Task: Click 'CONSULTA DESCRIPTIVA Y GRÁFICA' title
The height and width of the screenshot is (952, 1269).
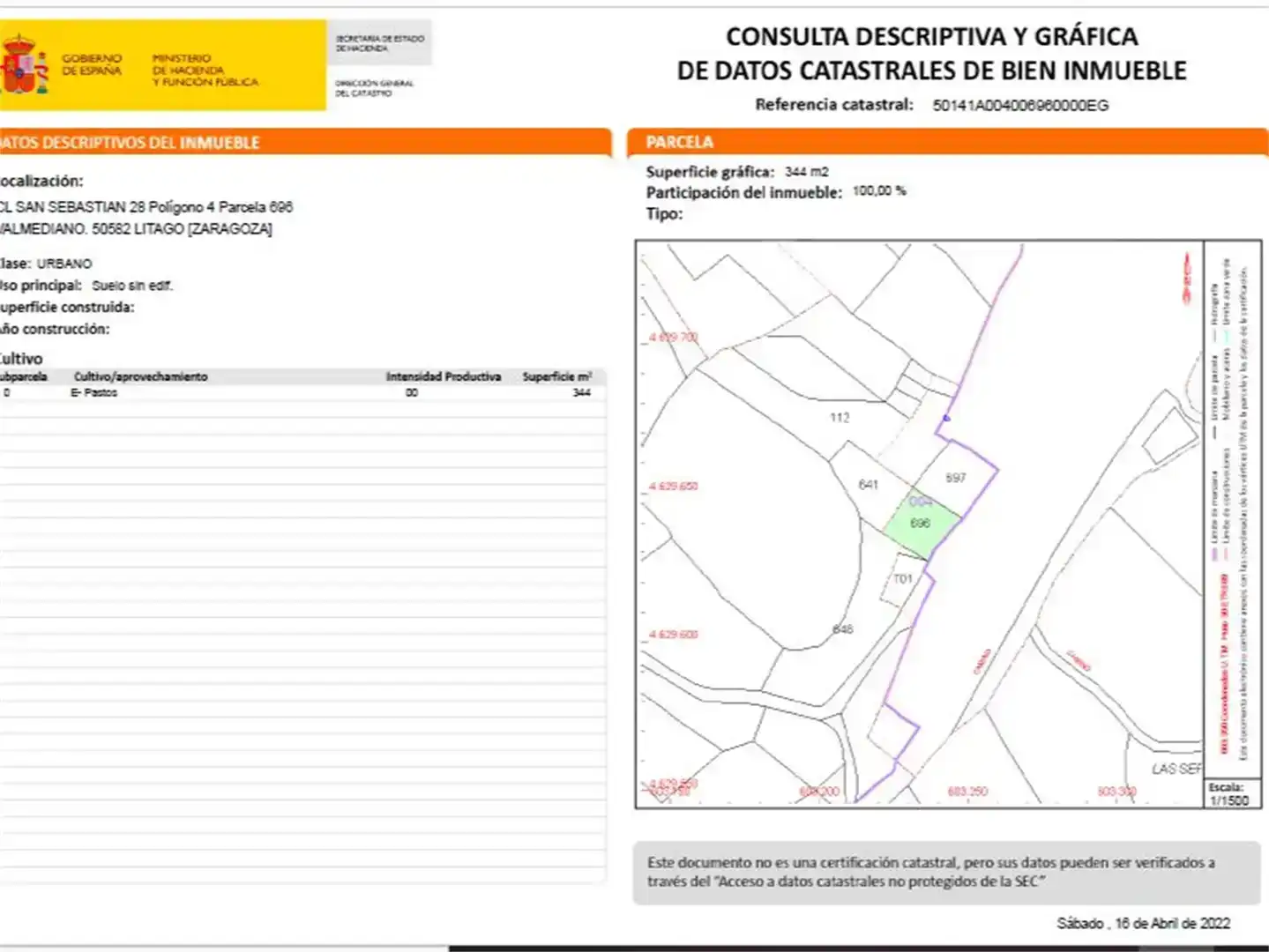Action: (931, 36)
